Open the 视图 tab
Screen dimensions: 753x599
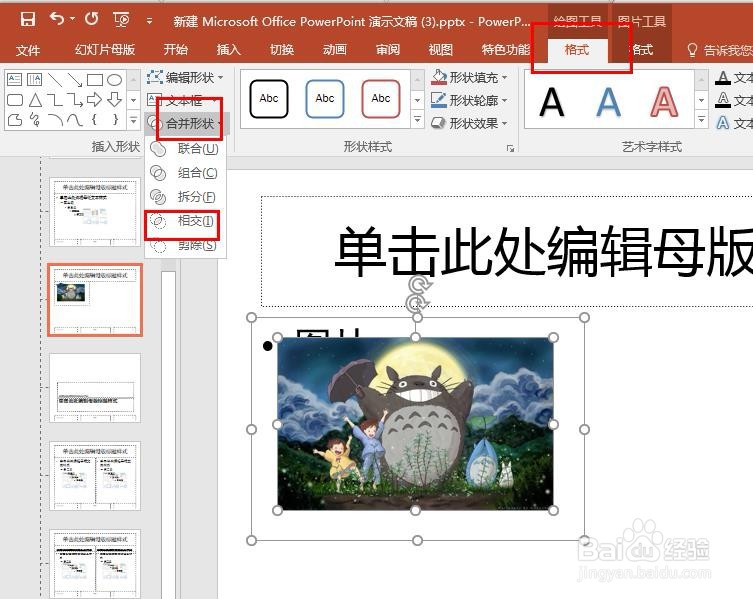coord(440,49)
